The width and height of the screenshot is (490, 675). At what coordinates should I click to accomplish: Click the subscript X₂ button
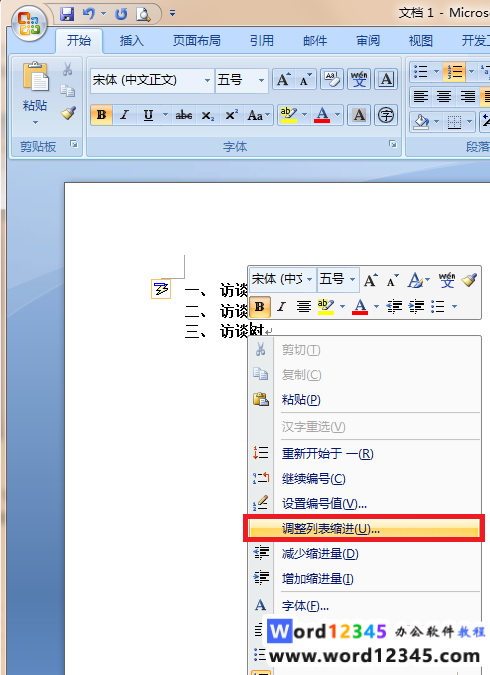[x=207, y=115]
